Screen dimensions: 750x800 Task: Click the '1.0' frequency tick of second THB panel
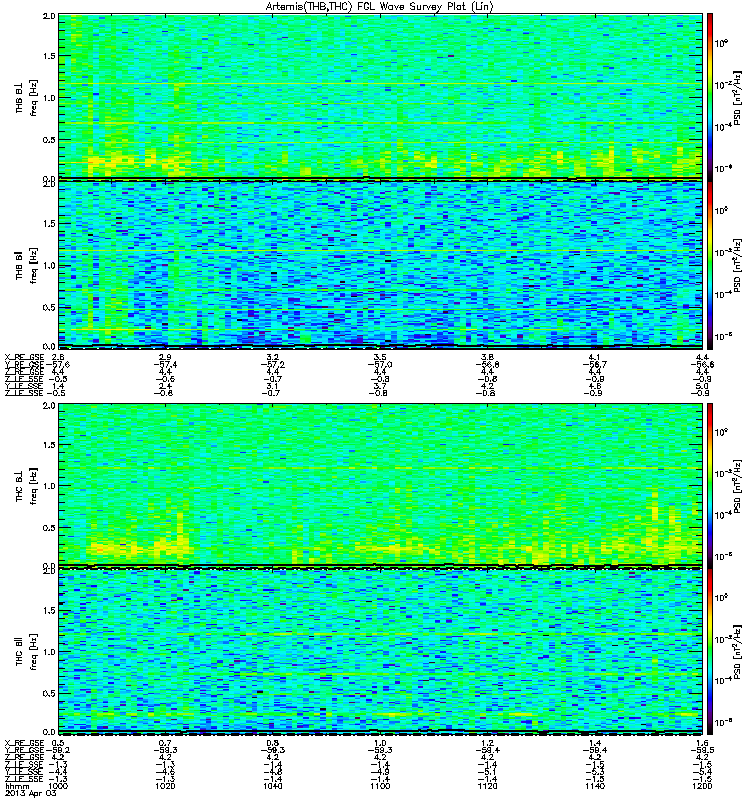[x=49, y=265]
